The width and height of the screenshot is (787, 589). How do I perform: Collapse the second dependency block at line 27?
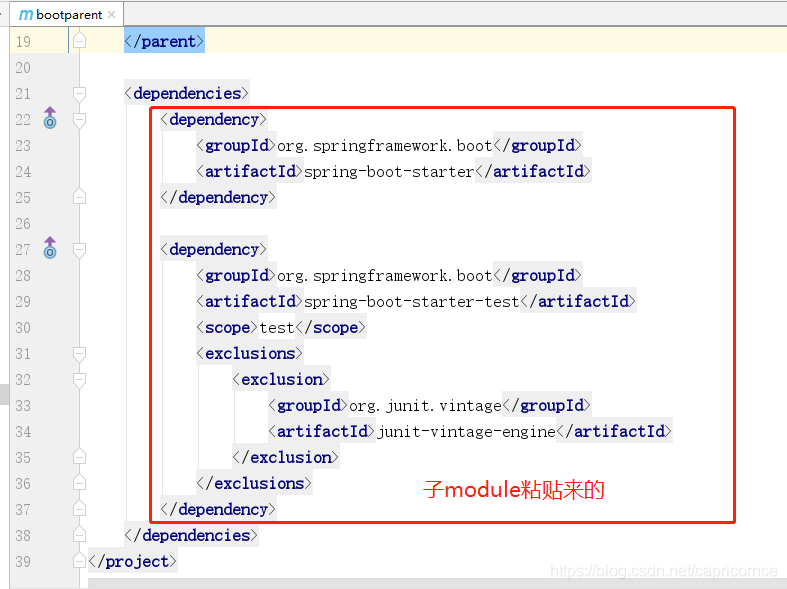pyautogui.click(x=79, y=249)
